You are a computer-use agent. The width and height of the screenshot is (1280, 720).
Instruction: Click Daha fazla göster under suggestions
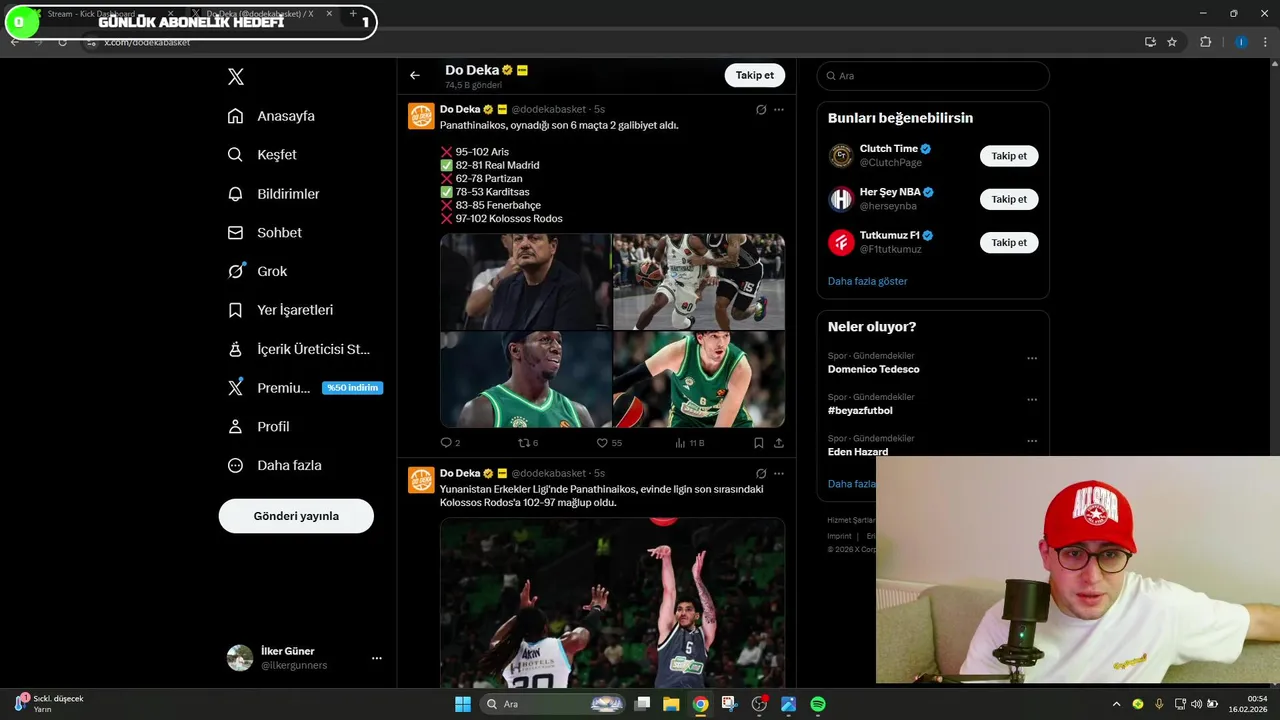[x=867, y=281]
